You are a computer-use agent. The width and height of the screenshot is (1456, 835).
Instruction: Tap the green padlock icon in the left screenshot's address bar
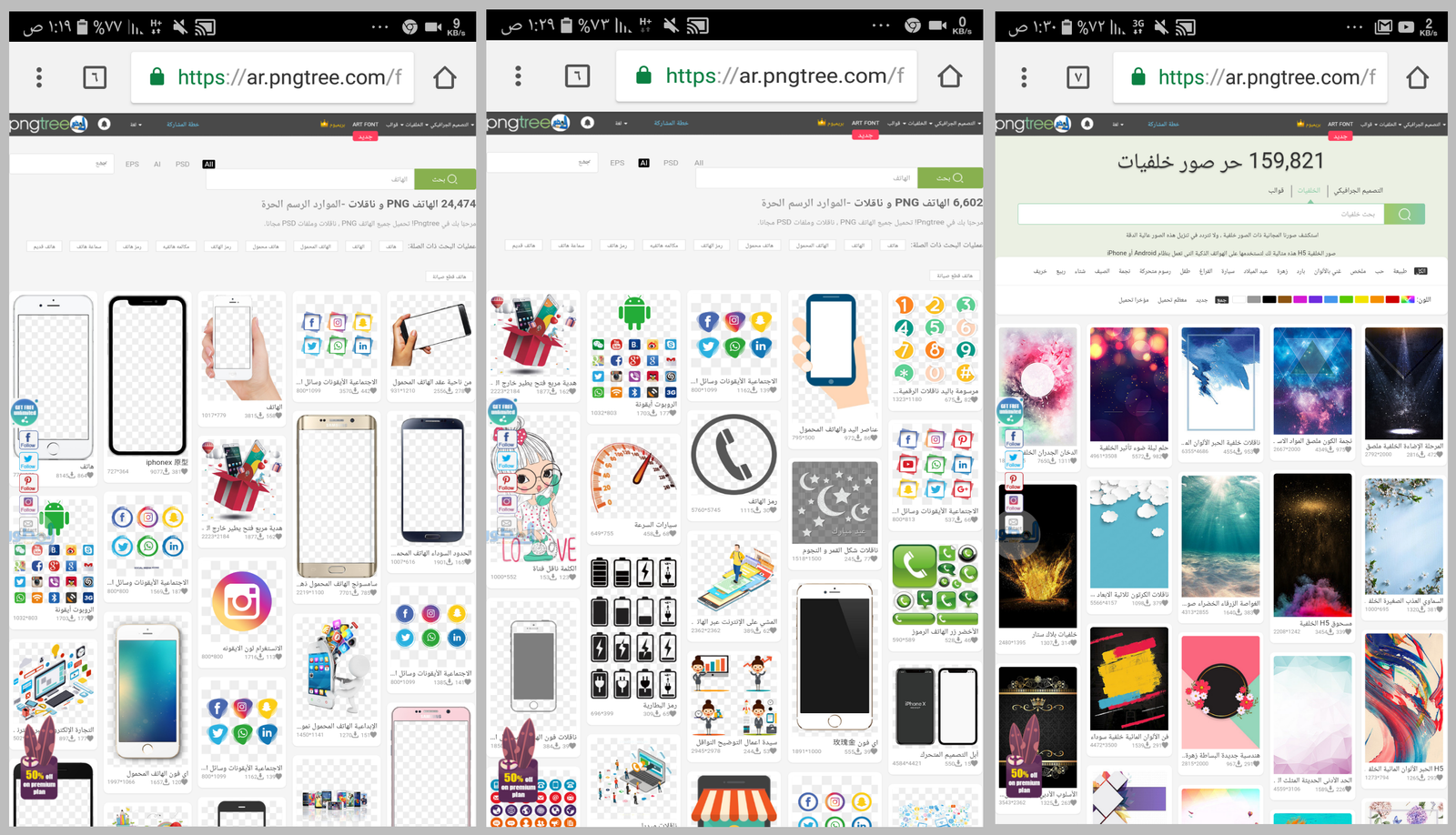157,77
